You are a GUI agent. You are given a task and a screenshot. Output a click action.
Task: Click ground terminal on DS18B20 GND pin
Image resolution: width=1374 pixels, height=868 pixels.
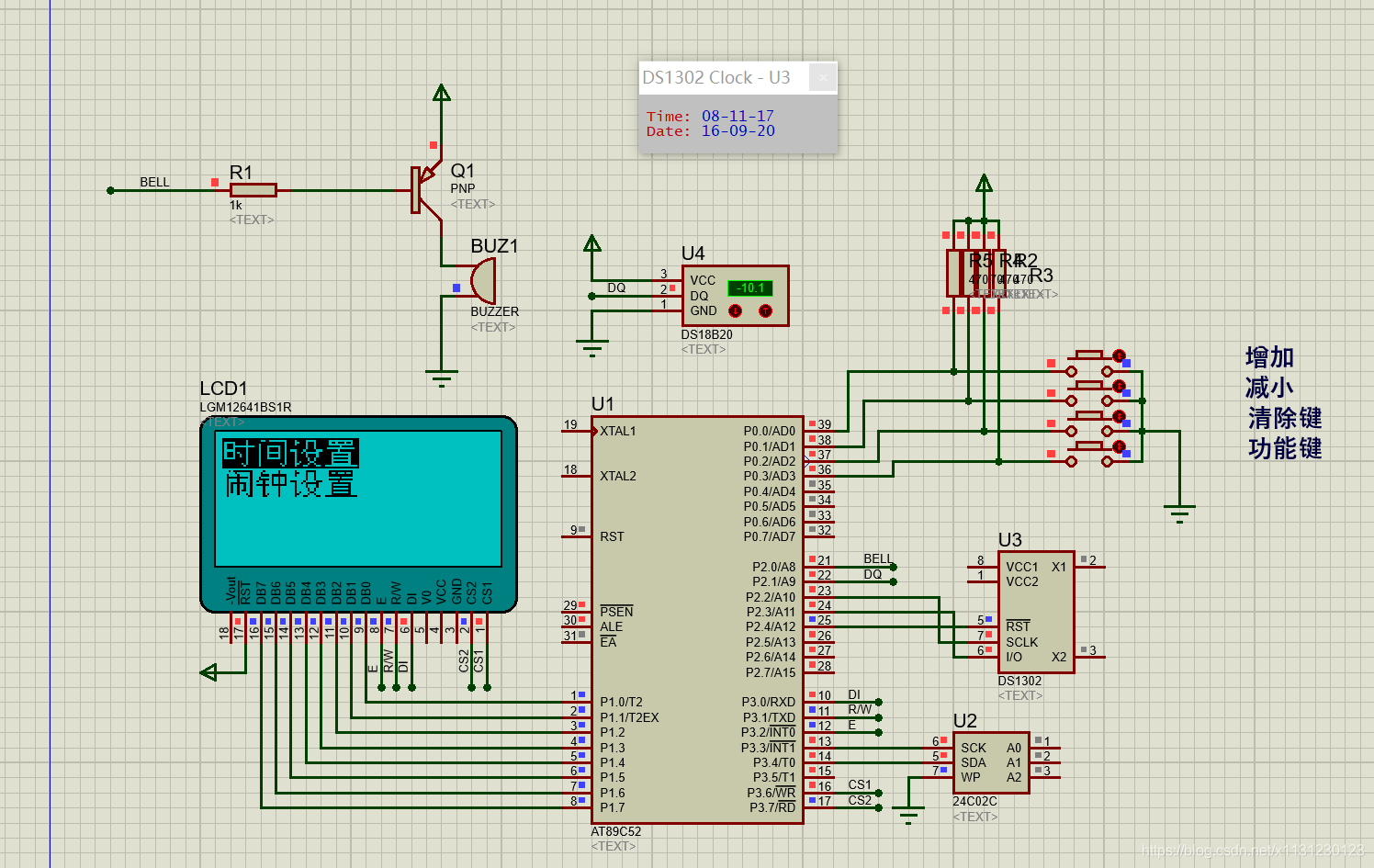592,347
